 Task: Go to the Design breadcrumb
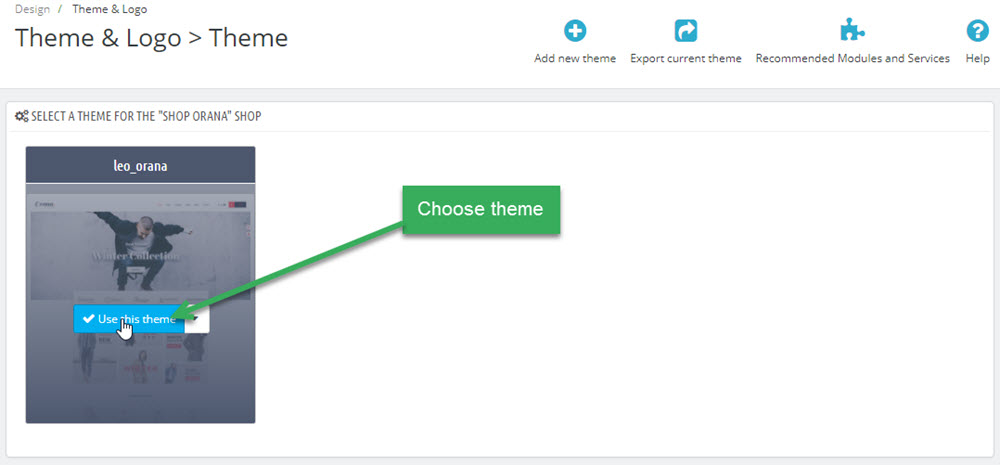(x=33, y=9)
